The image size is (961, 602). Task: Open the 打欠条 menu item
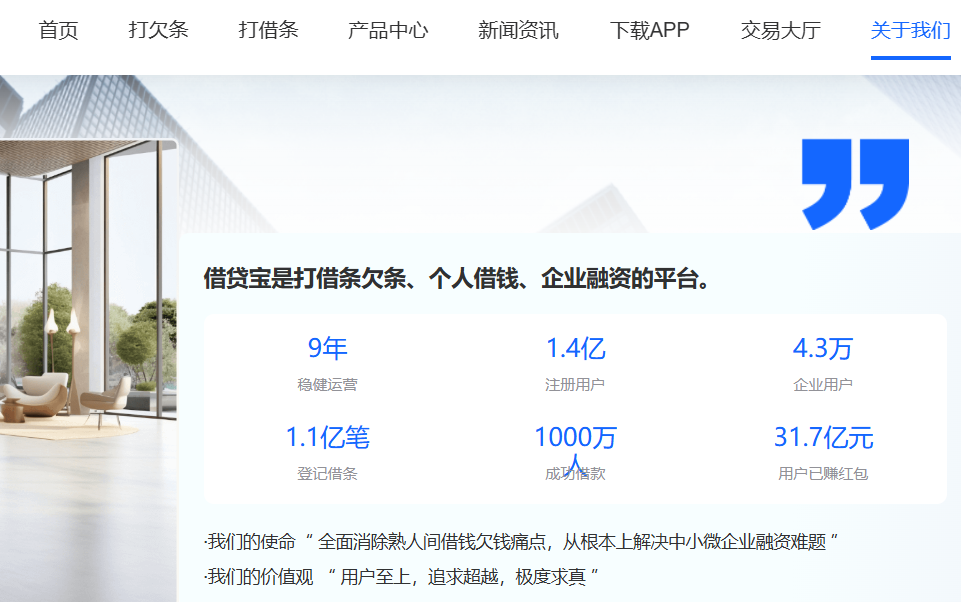click(158, 30)
